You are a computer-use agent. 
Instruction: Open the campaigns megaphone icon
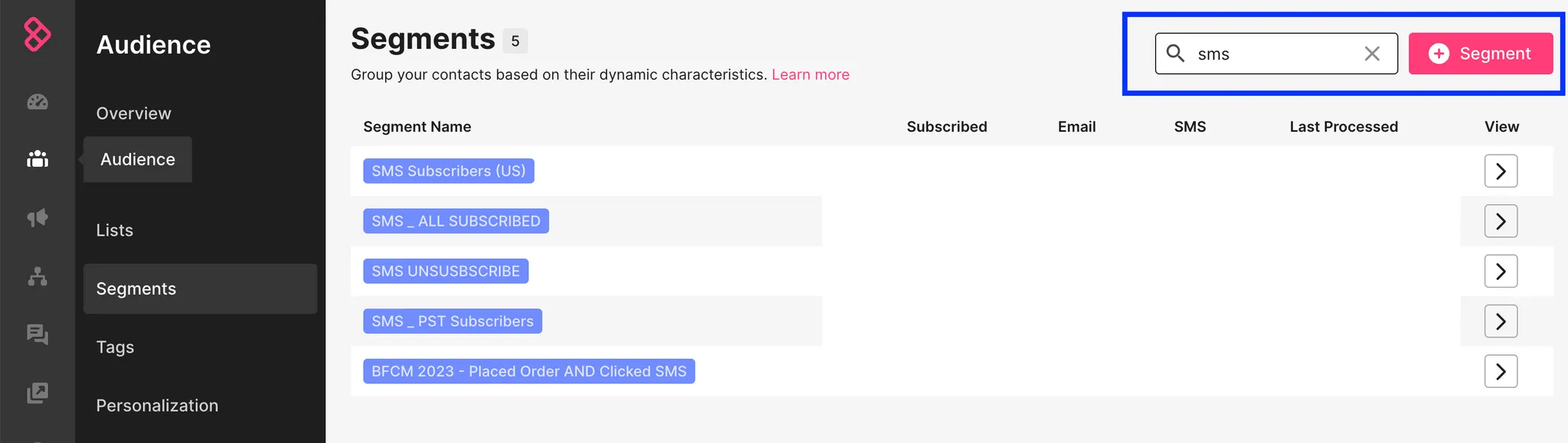(38, 218)
